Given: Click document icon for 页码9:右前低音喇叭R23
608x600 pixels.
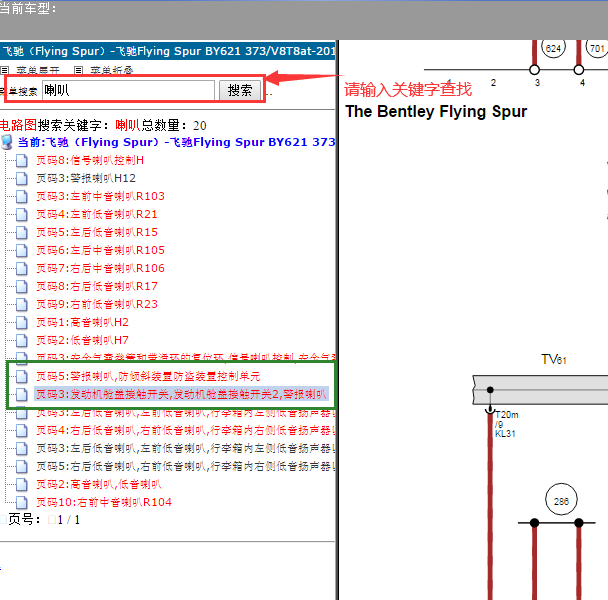Looking at the screenshot, I should (x=22, y=304).
